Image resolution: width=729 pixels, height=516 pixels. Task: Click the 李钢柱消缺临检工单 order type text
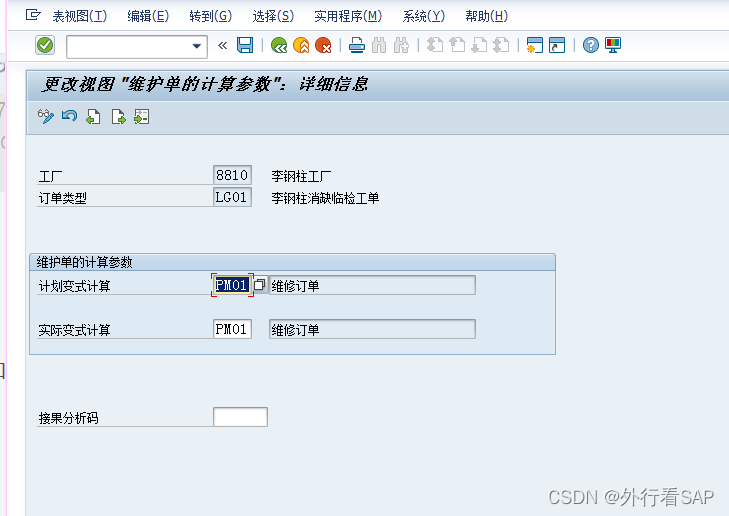pos(325,198)
